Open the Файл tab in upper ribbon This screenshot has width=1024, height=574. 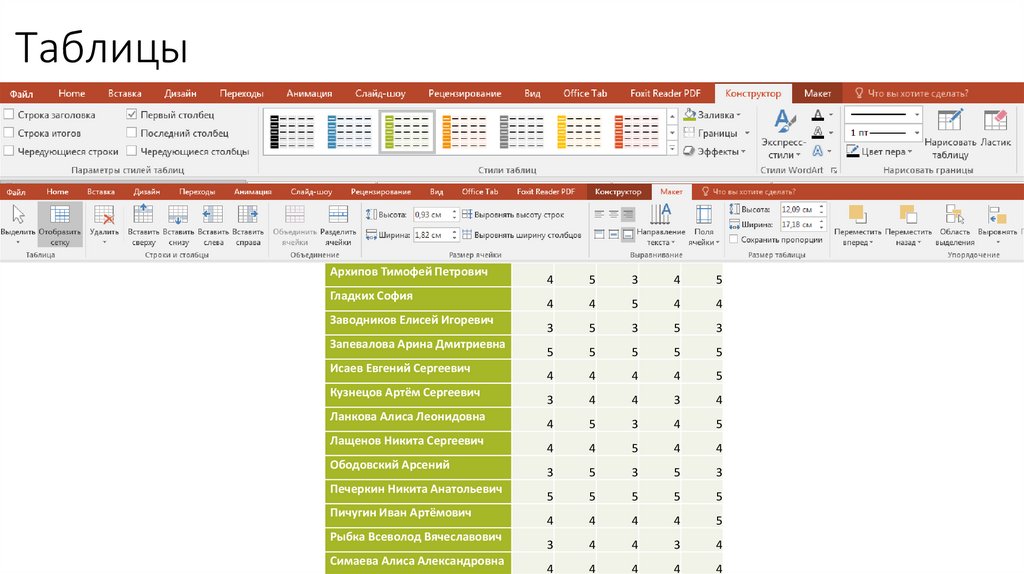22,93
